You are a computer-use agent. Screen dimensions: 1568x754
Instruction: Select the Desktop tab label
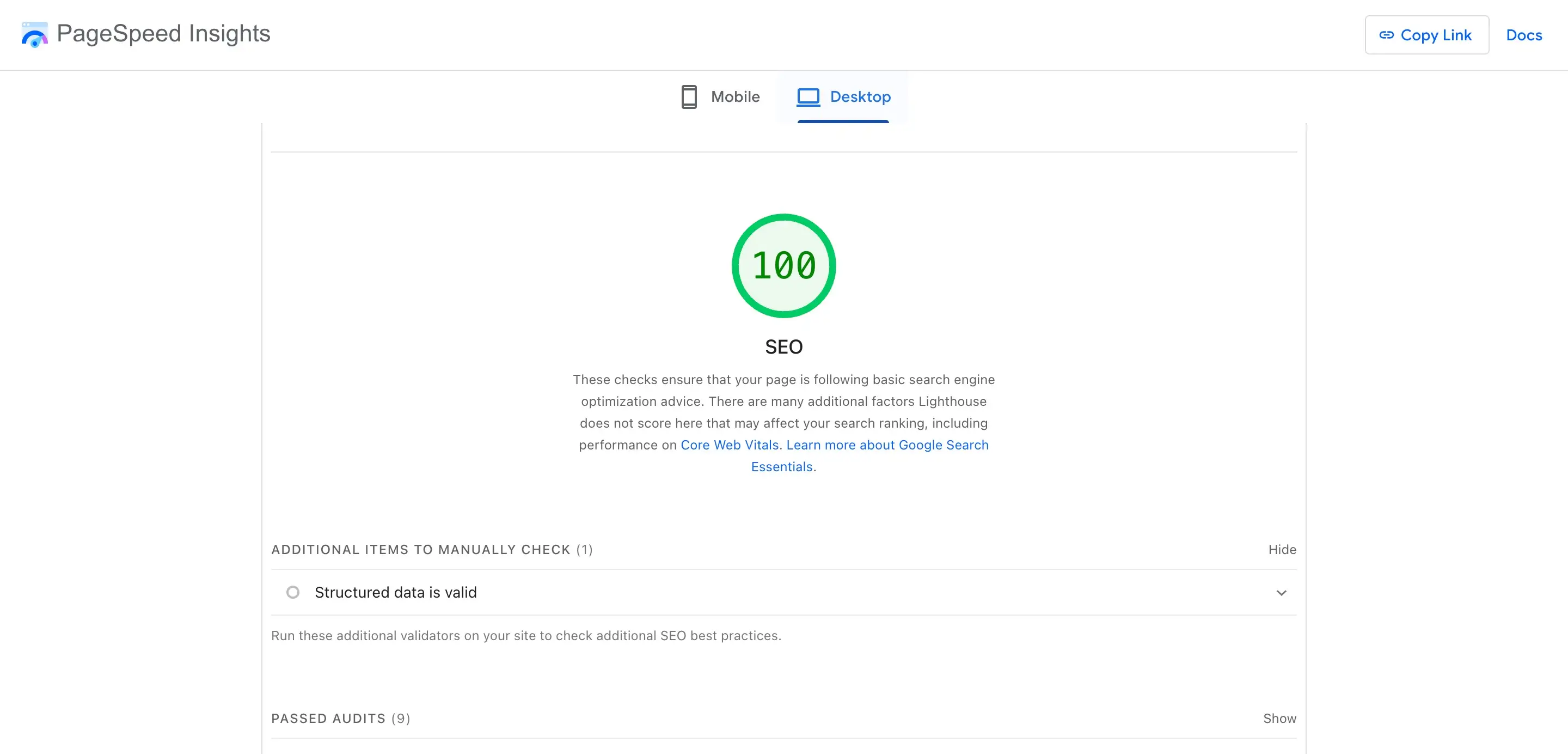point(860,97)
